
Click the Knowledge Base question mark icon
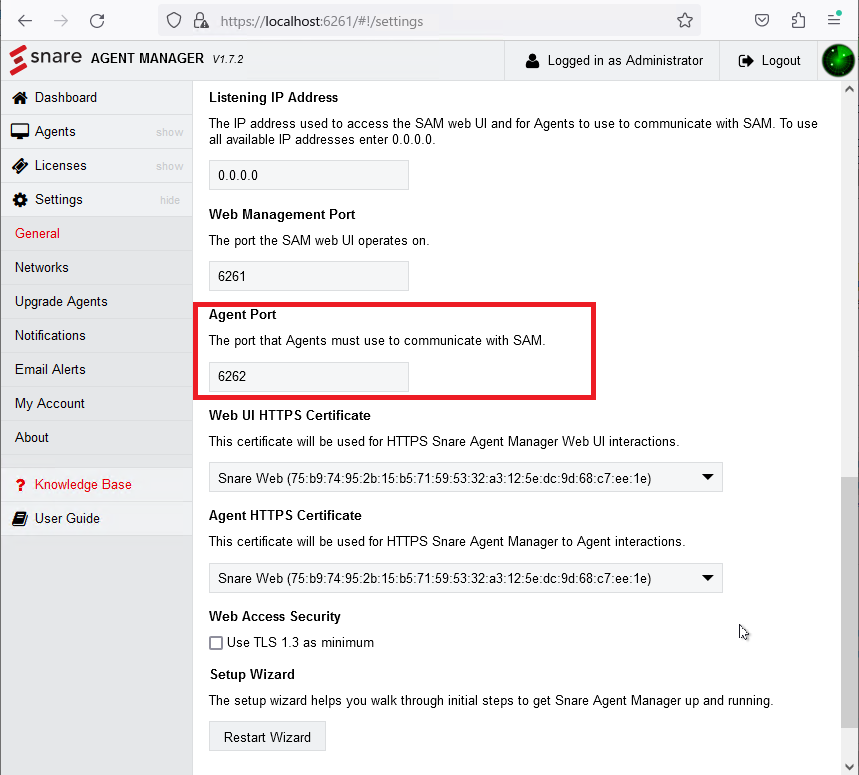click(20, 485)
